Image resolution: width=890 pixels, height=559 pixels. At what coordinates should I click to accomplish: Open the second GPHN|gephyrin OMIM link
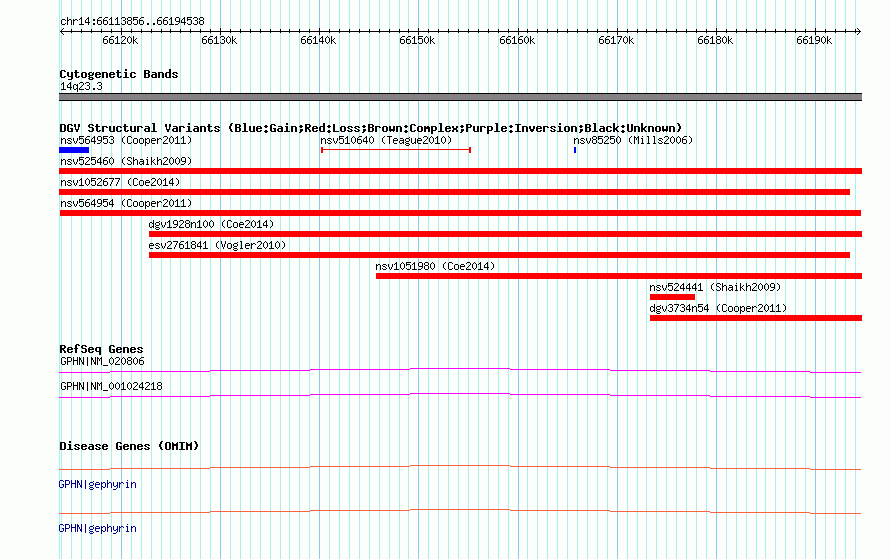coord(98,528)
